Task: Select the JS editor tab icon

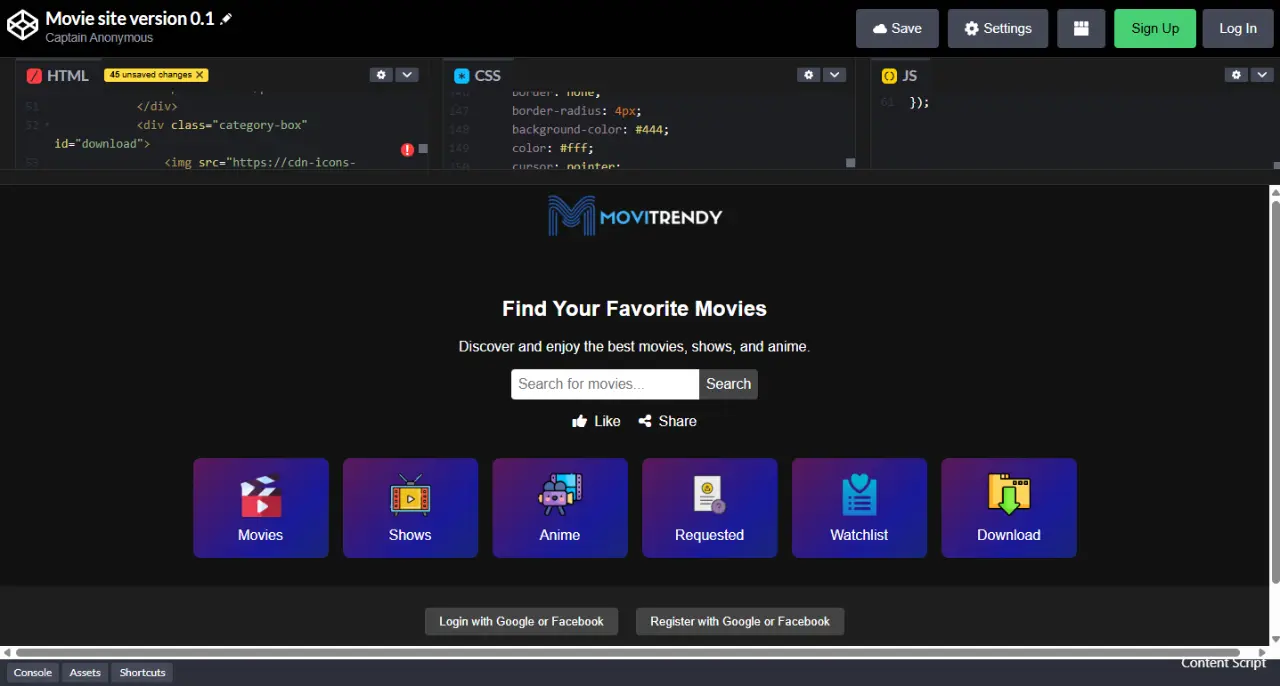Action: pos(889,75)
